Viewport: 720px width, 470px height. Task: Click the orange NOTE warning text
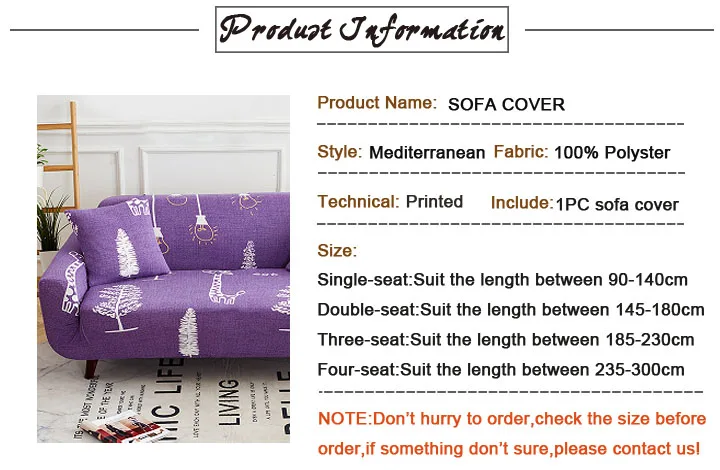512,433
